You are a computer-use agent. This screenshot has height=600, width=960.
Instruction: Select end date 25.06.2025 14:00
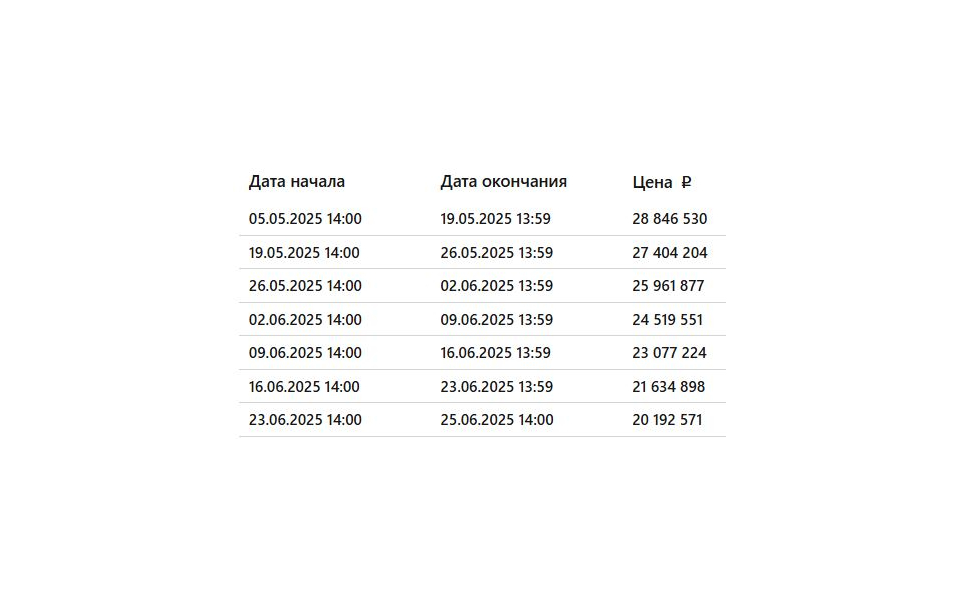[x=497, y=420]
